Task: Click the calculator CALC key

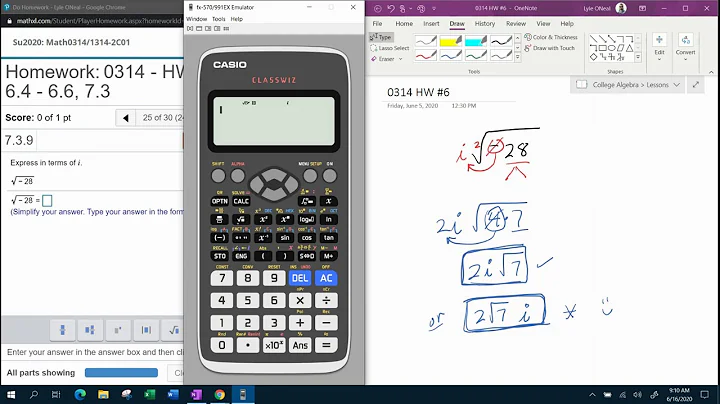Action: (241, 201)
